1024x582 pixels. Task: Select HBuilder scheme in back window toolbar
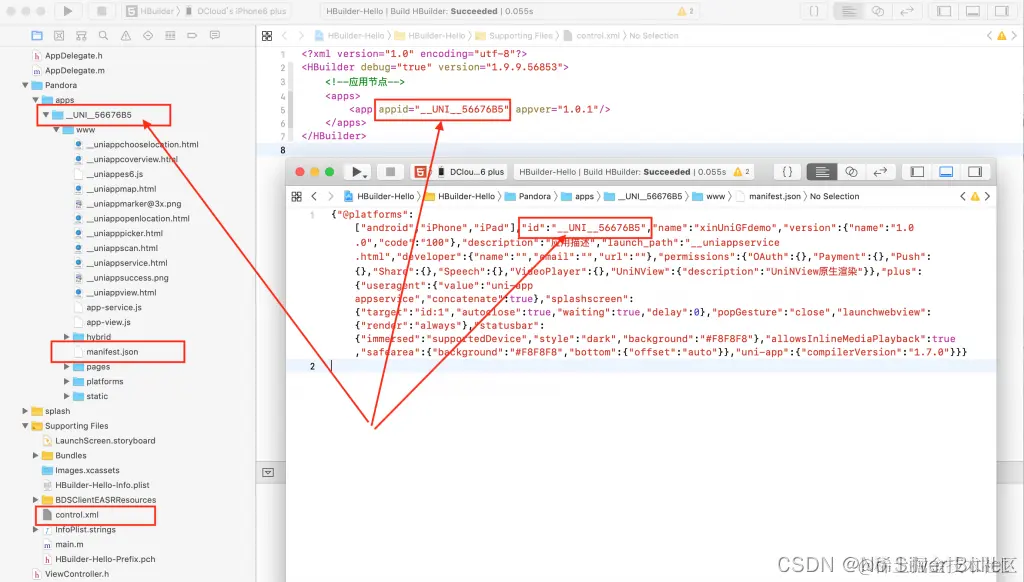point(151,11)
